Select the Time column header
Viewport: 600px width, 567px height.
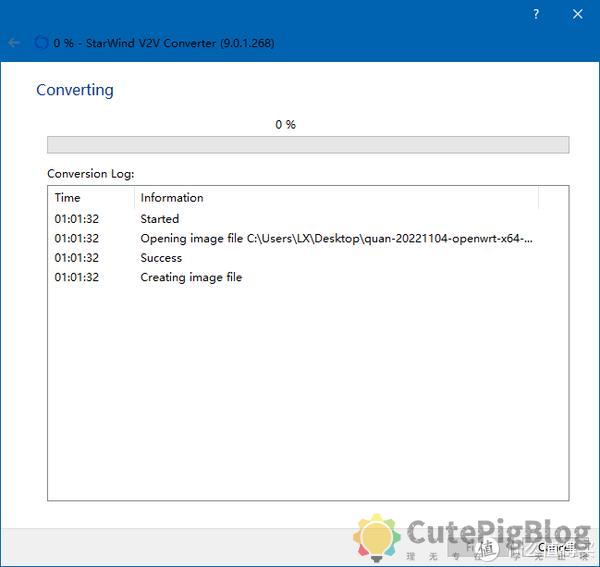[91, 197]
